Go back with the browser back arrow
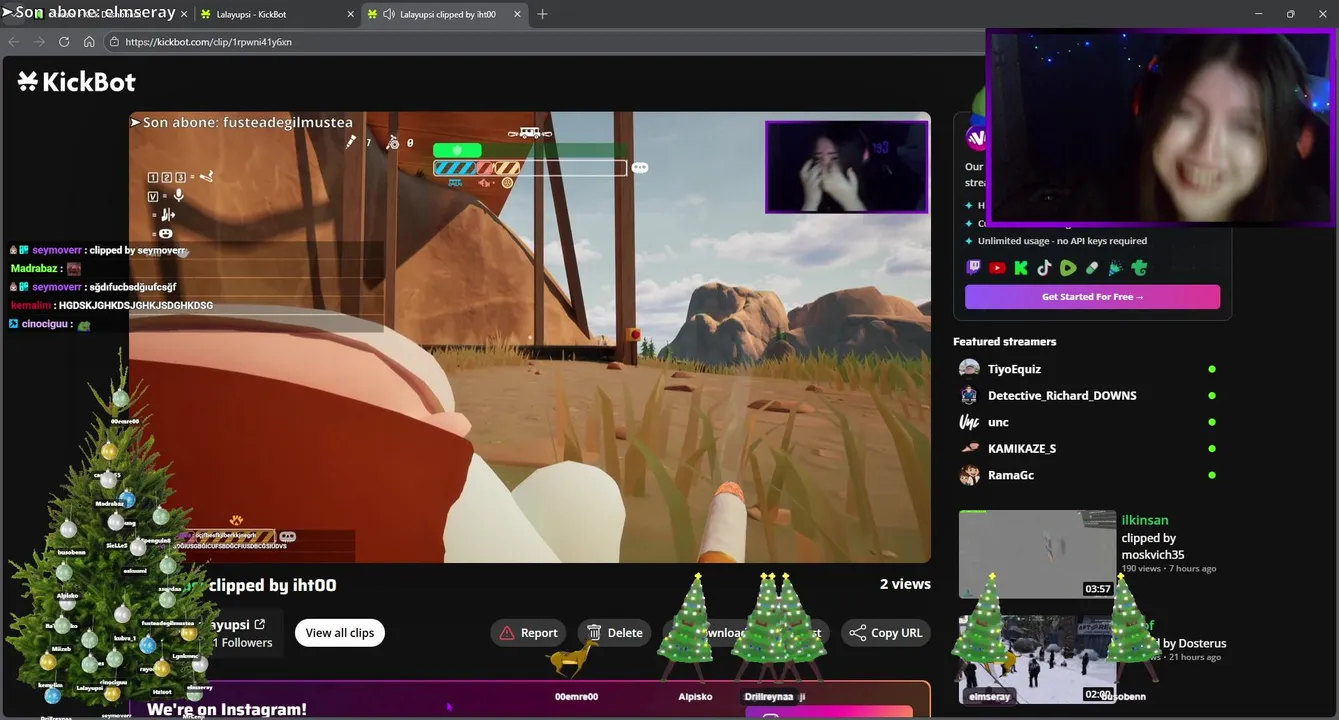 point(14,42)
